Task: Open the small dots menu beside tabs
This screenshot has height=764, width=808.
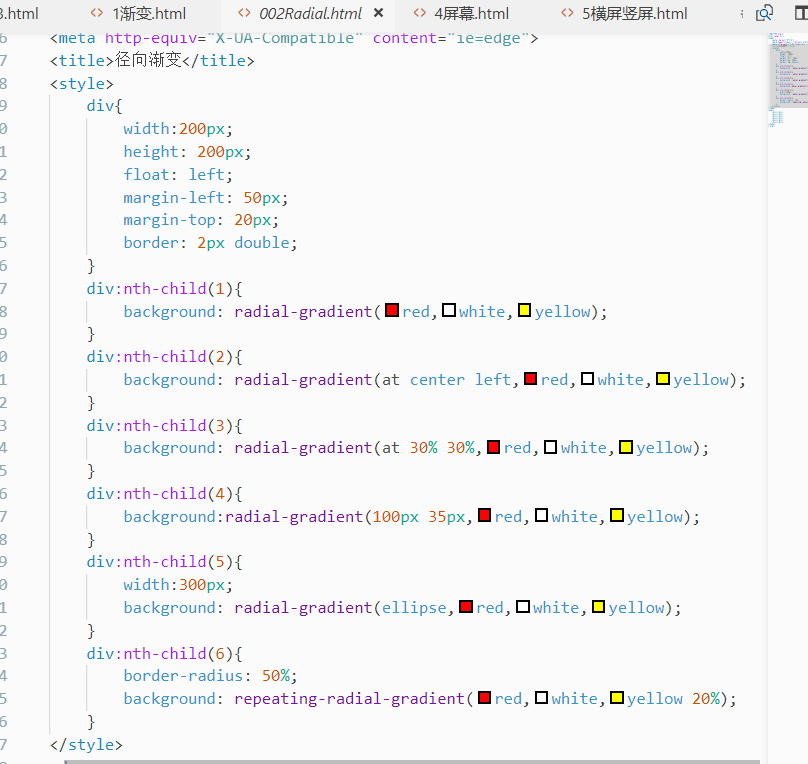Action: (742, 14)
